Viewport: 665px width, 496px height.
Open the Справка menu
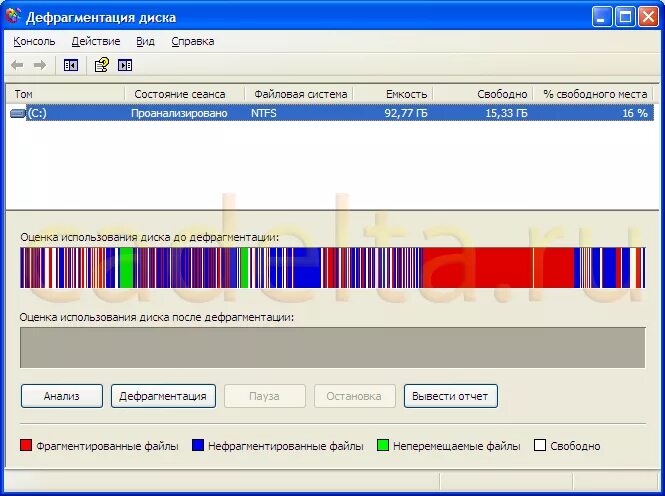click(193, 42)
